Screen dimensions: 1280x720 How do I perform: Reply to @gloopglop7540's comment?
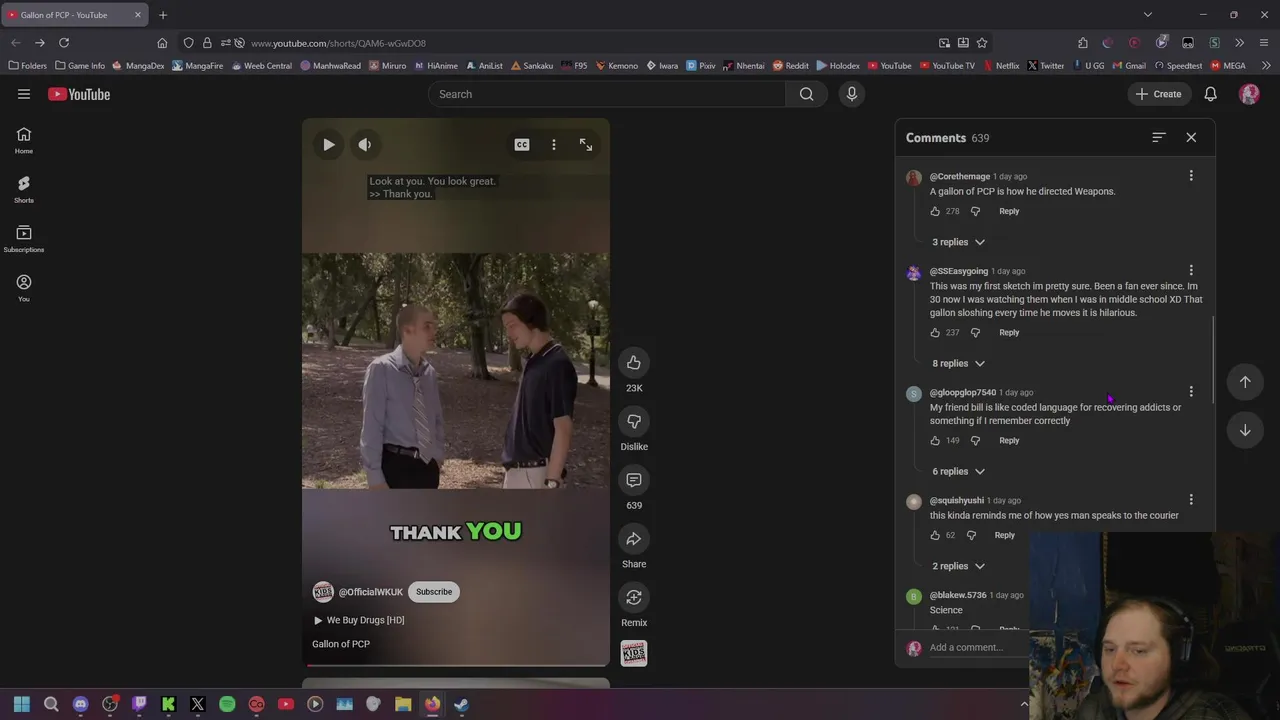[1009, 440]
